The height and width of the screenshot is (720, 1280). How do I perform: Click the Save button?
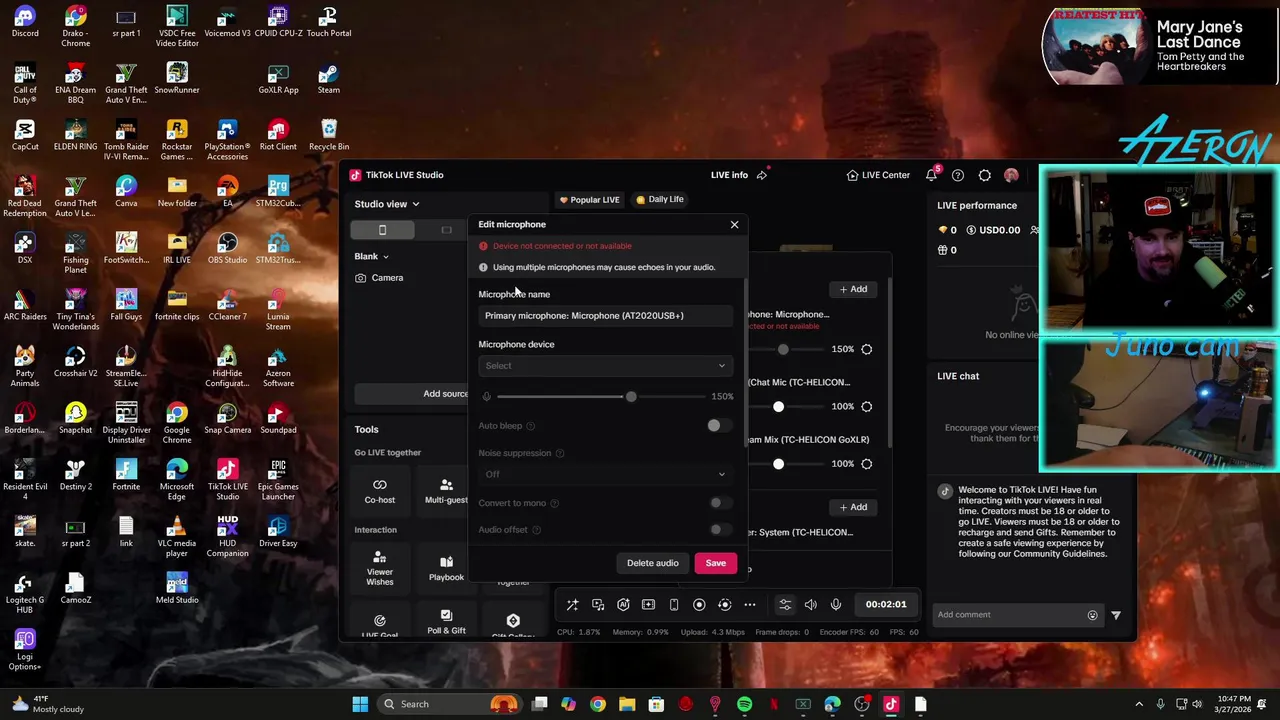(x=716, y=563)
